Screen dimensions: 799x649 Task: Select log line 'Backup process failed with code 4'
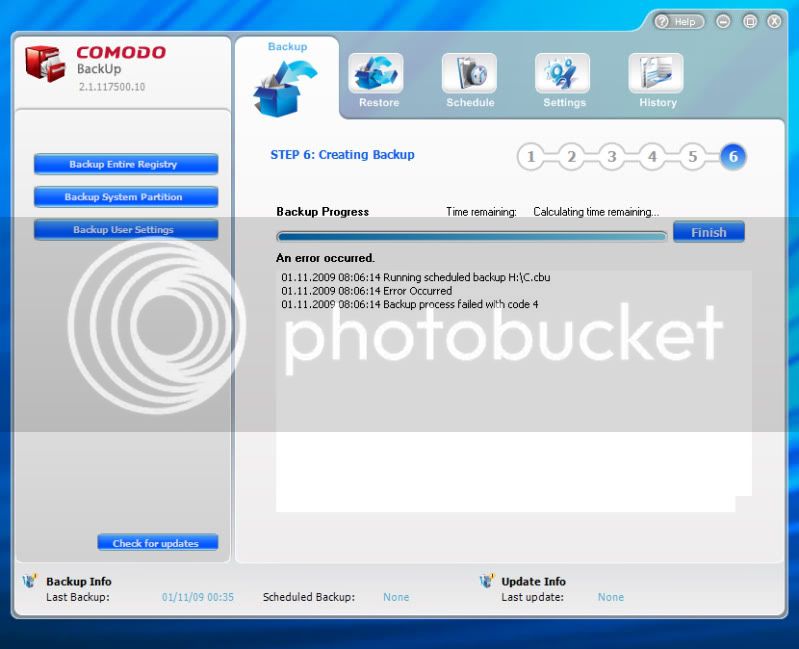click(409, 304)
